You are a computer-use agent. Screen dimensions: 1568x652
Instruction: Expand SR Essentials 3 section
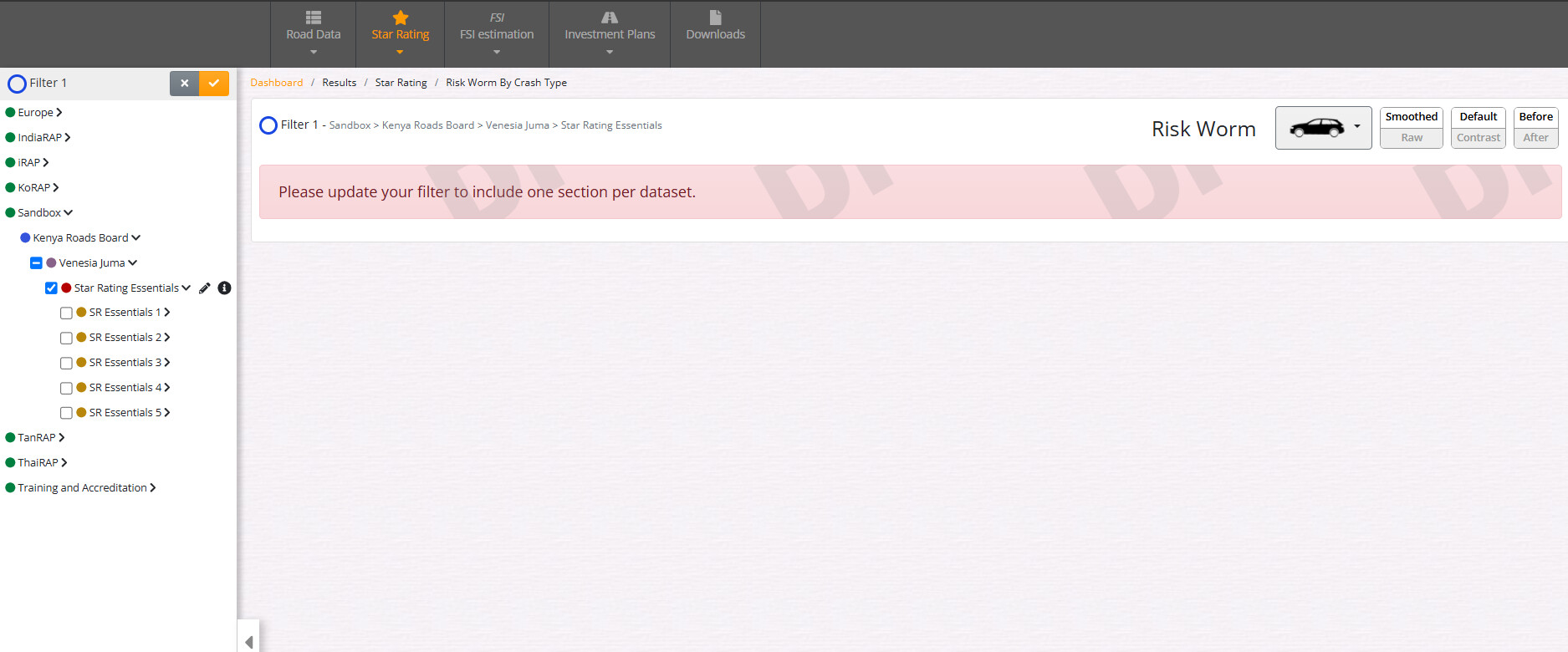[x=167, y=362]
